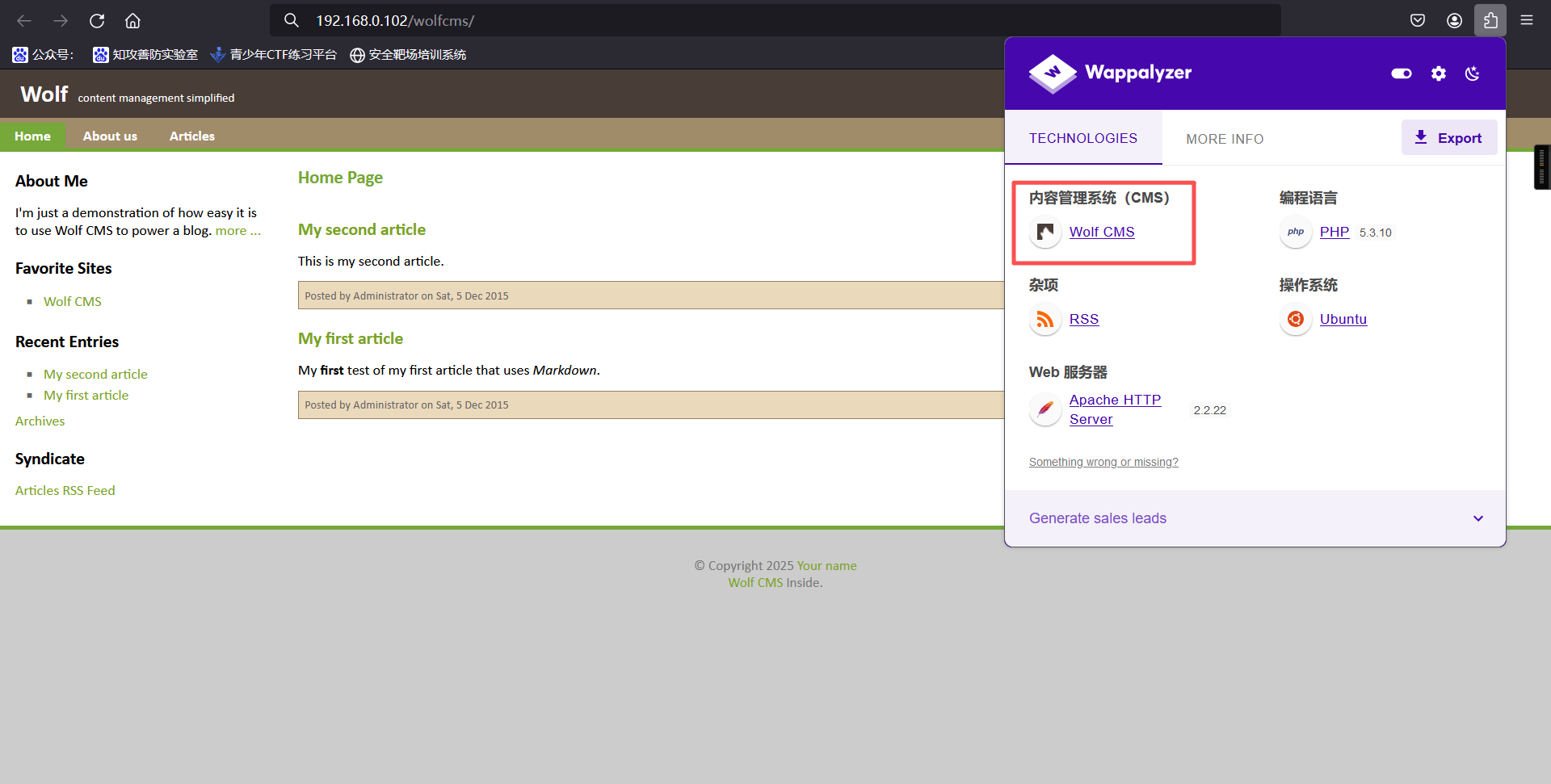The height and width of the screenshot is (784, 1551).
Task: Open the PHP link in Wappalyzer
Action: pyautogui.click(x=1335, y=233)
